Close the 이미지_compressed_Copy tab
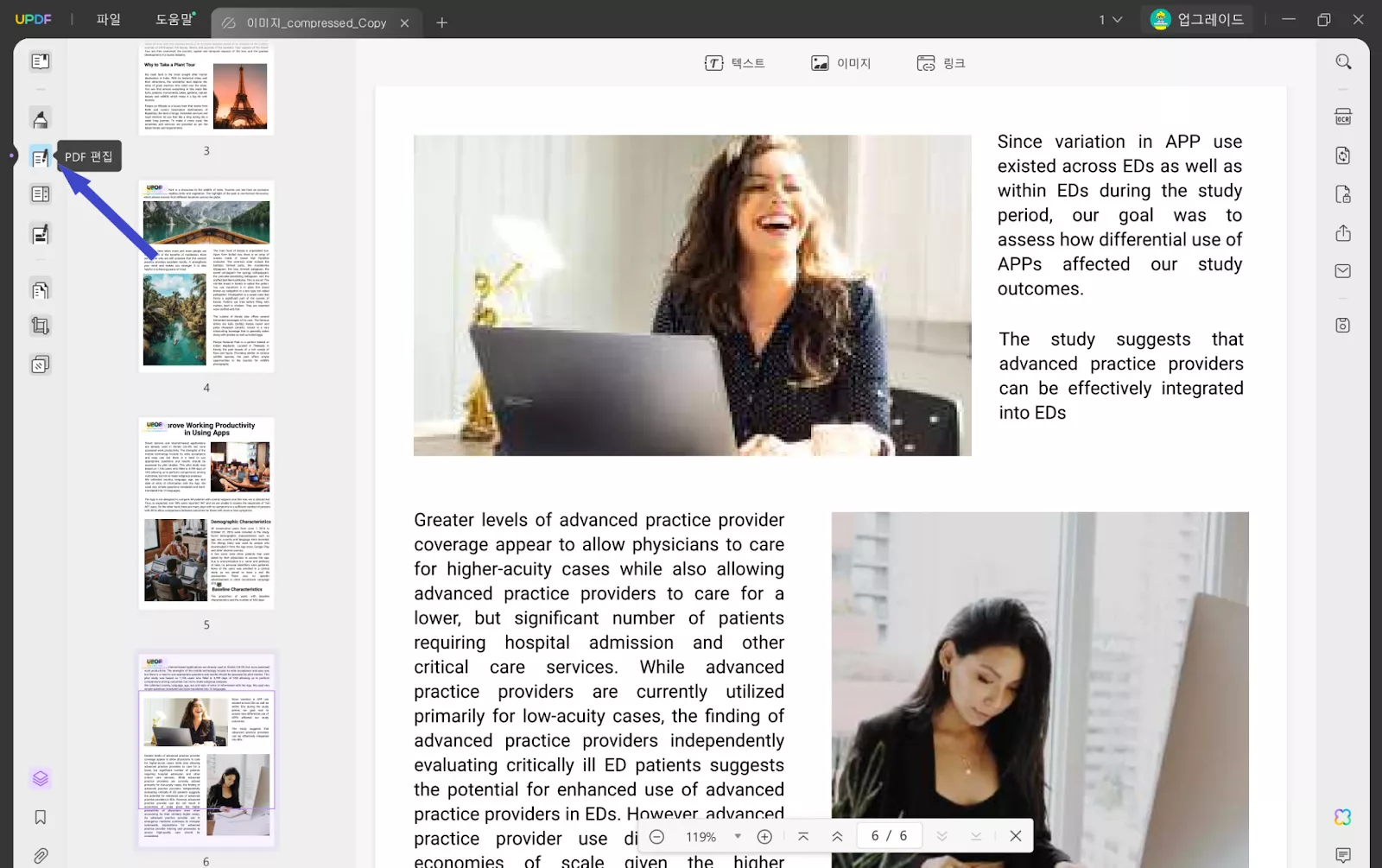 pos(404,23)
